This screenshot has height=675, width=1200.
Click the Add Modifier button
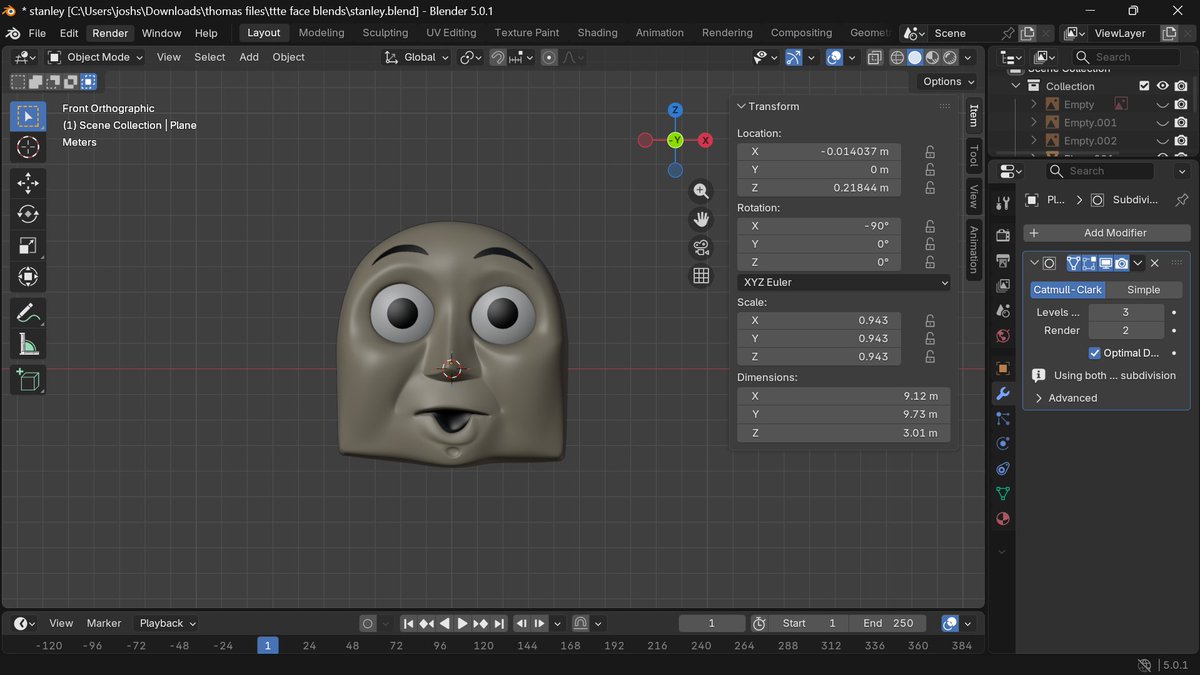1105,233
